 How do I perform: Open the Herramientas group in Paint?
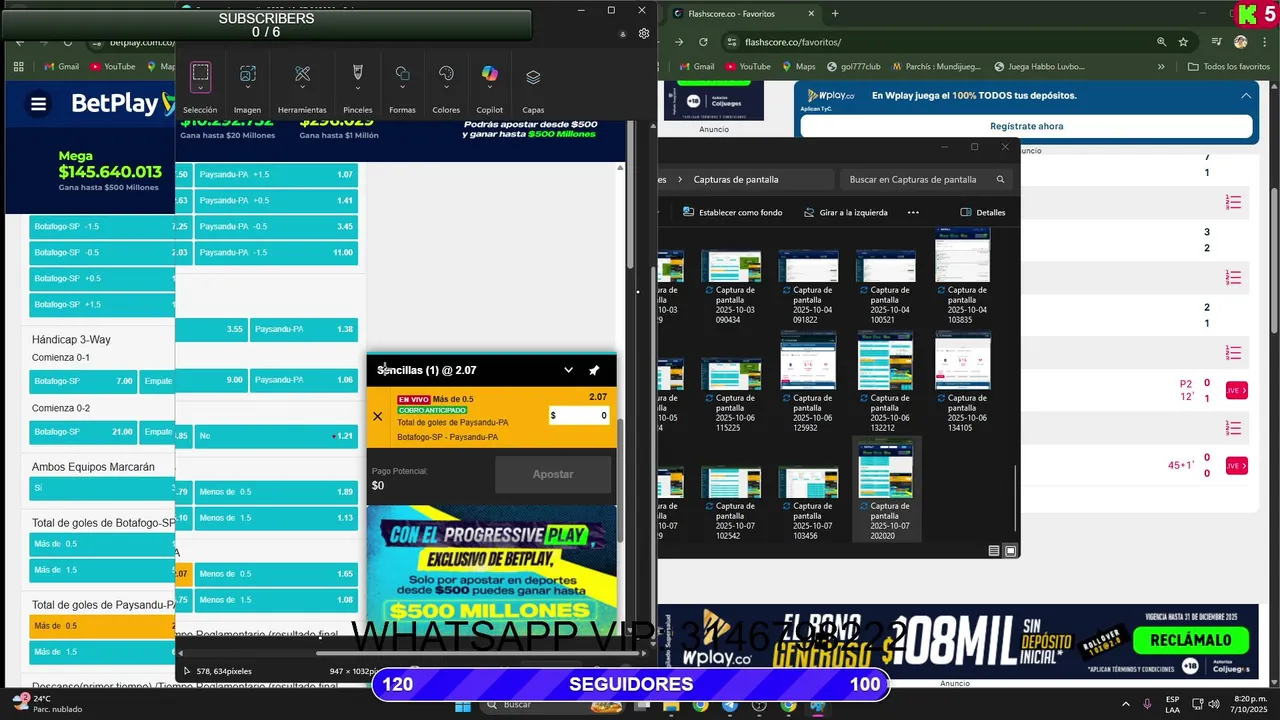coord(302,87)
